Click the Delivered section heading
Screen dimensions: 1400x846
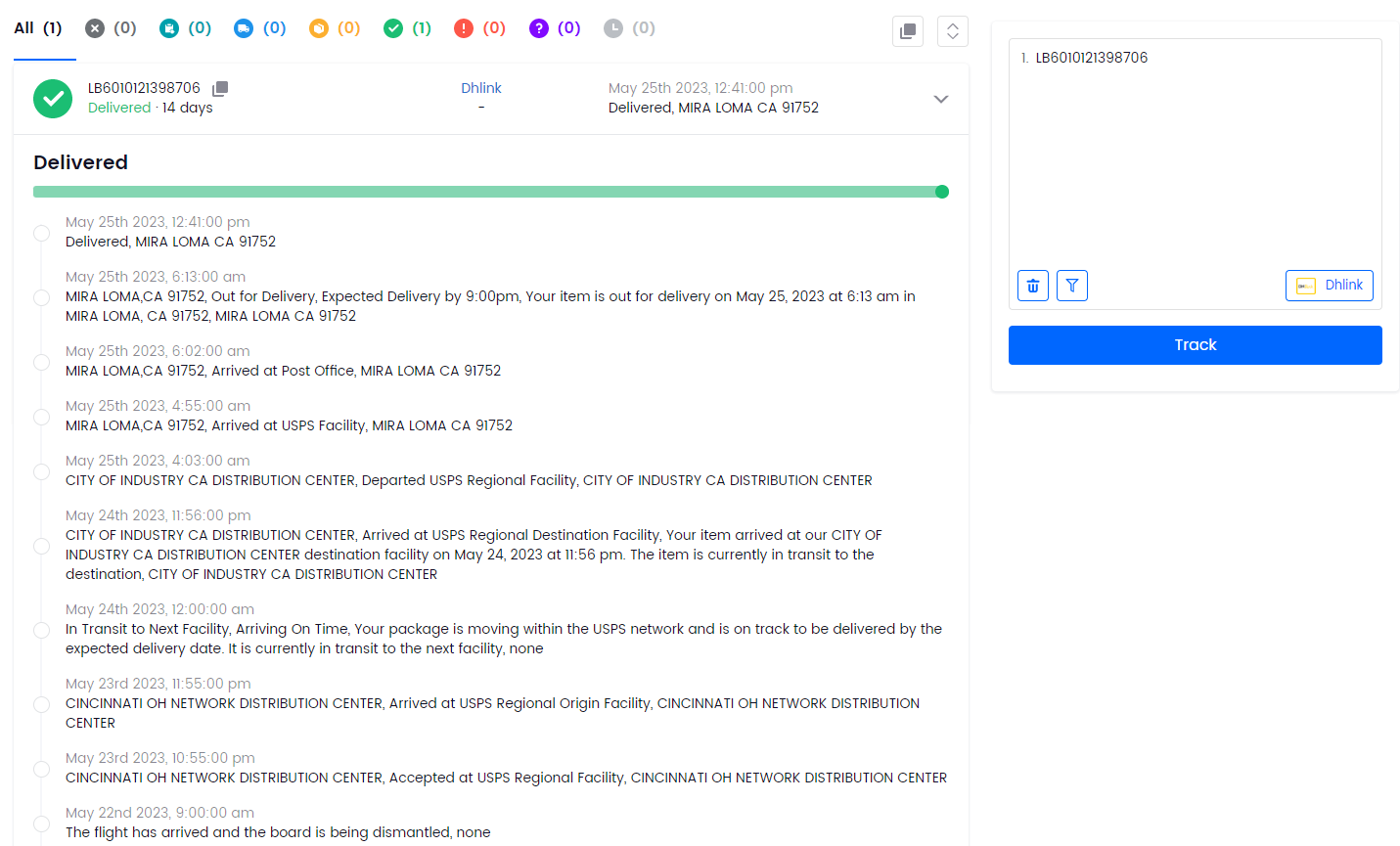coord(80,162)
